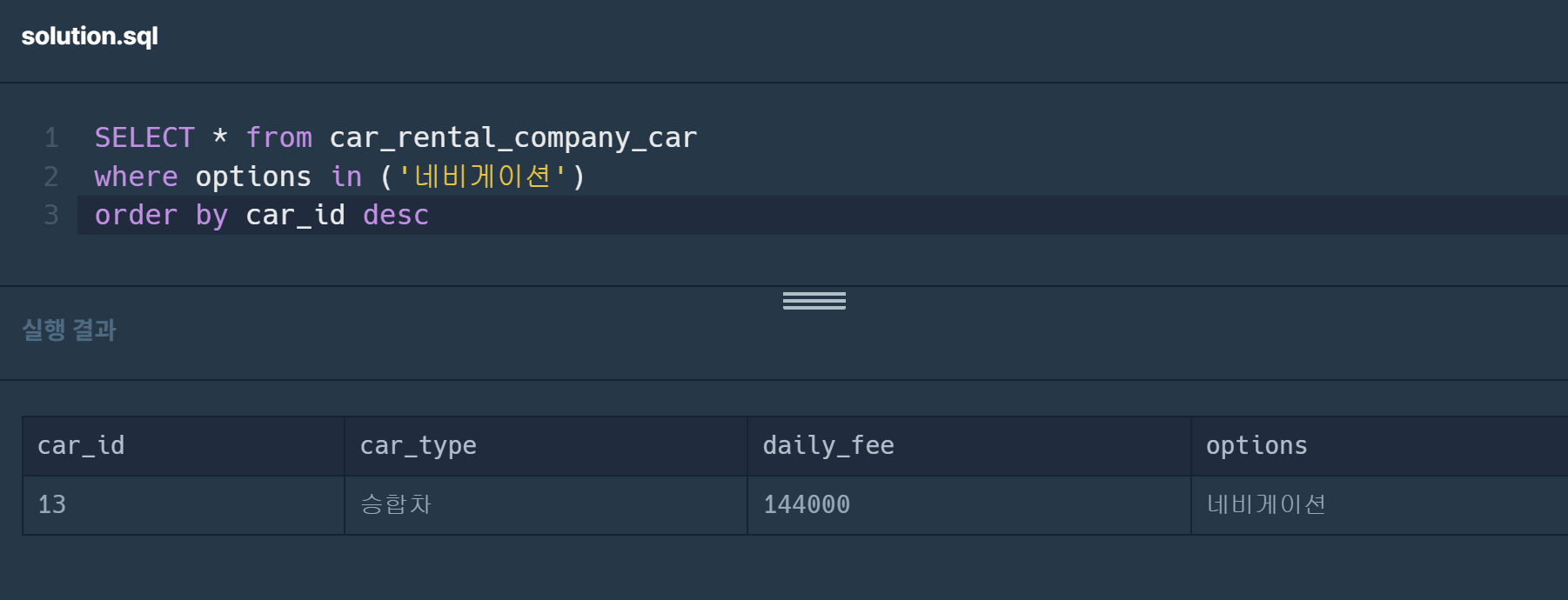This screenshot has width=1568, height=600.
Task: Click the solution.sql file tab
Action: [90, 37]
